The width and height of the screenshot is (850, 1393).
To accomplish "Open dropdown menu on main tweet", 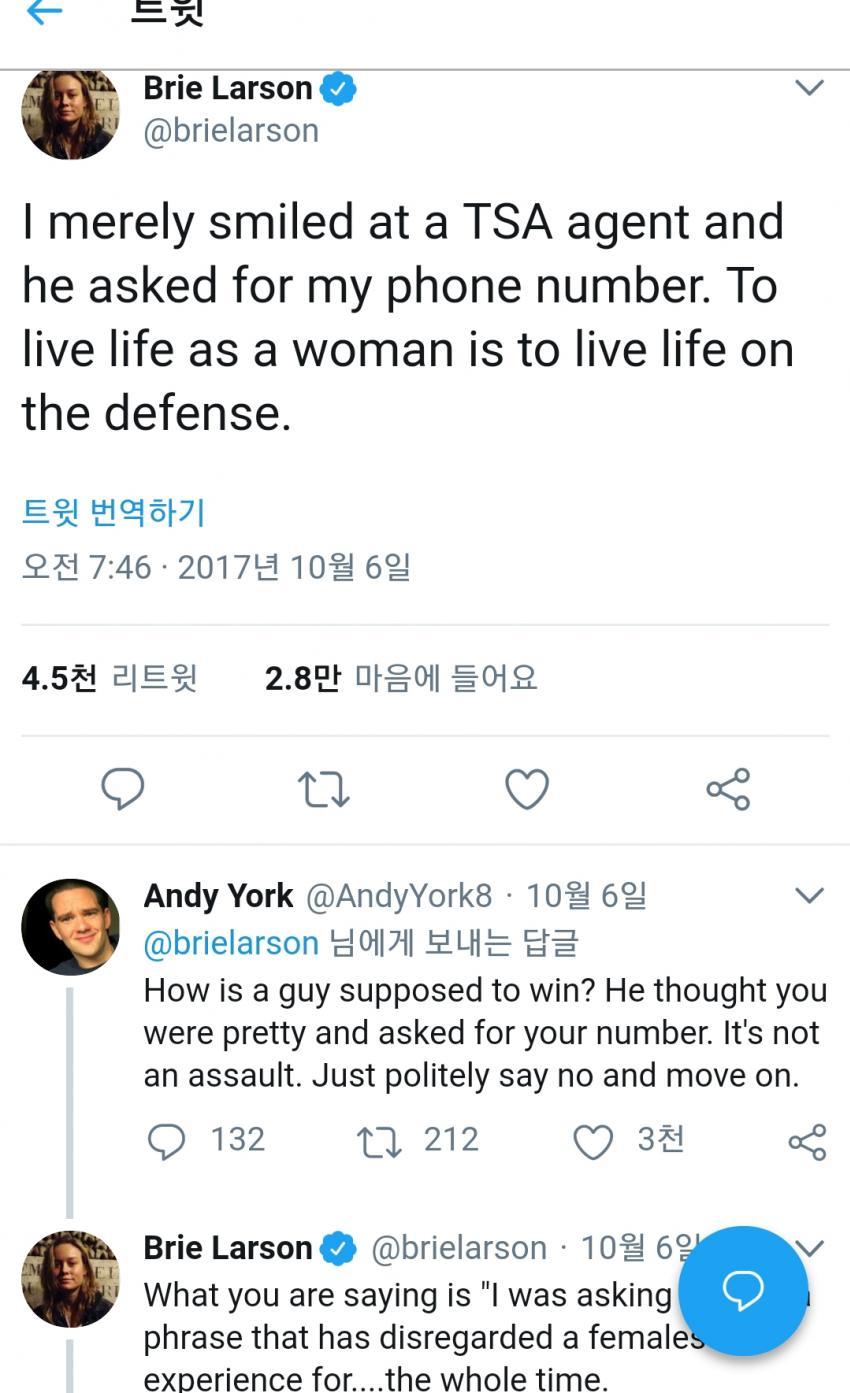I will (x=809, y=88).
